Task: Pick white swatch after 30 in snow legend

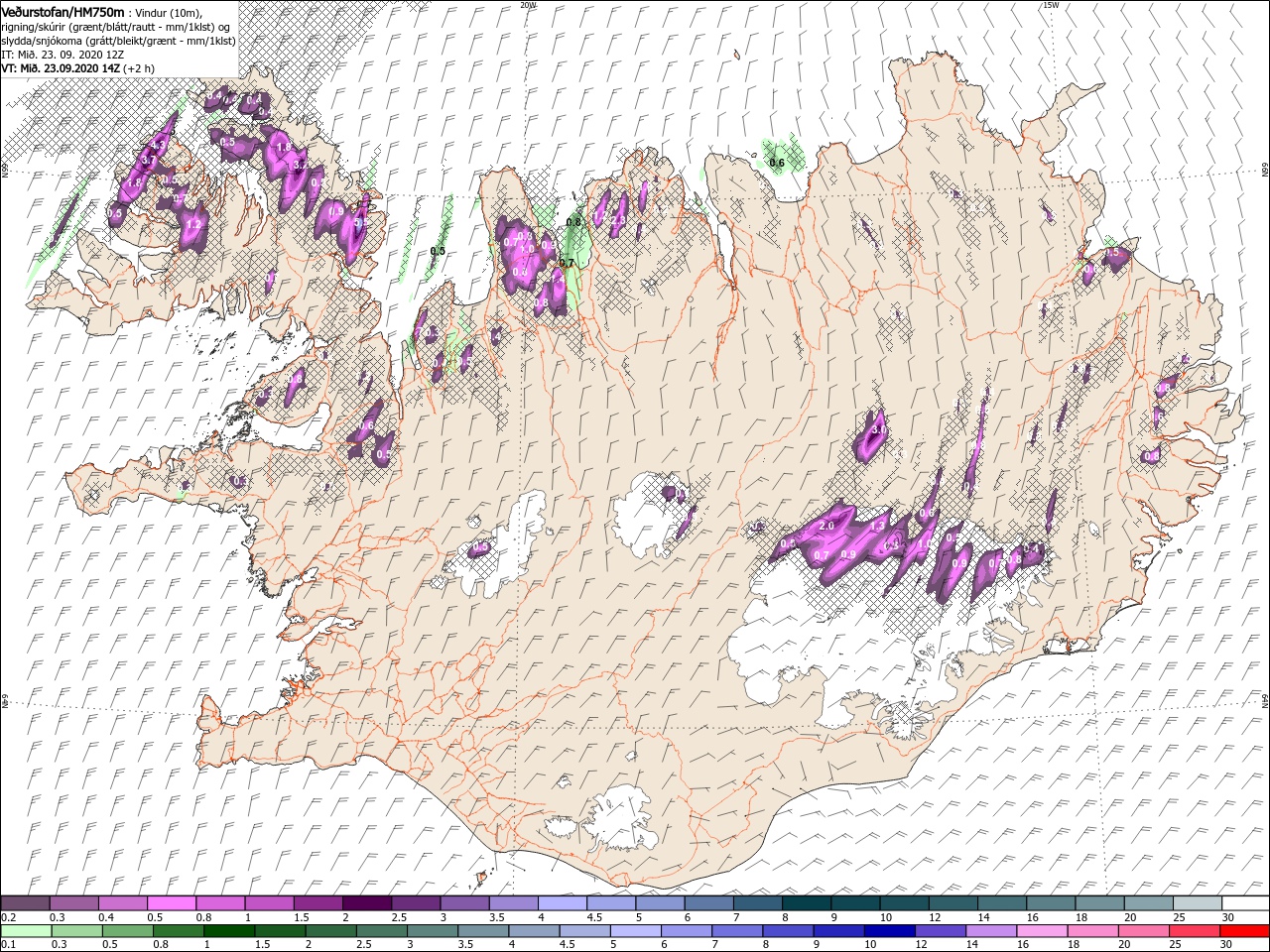Action: pyautogui.click(x=1244, y=903)
